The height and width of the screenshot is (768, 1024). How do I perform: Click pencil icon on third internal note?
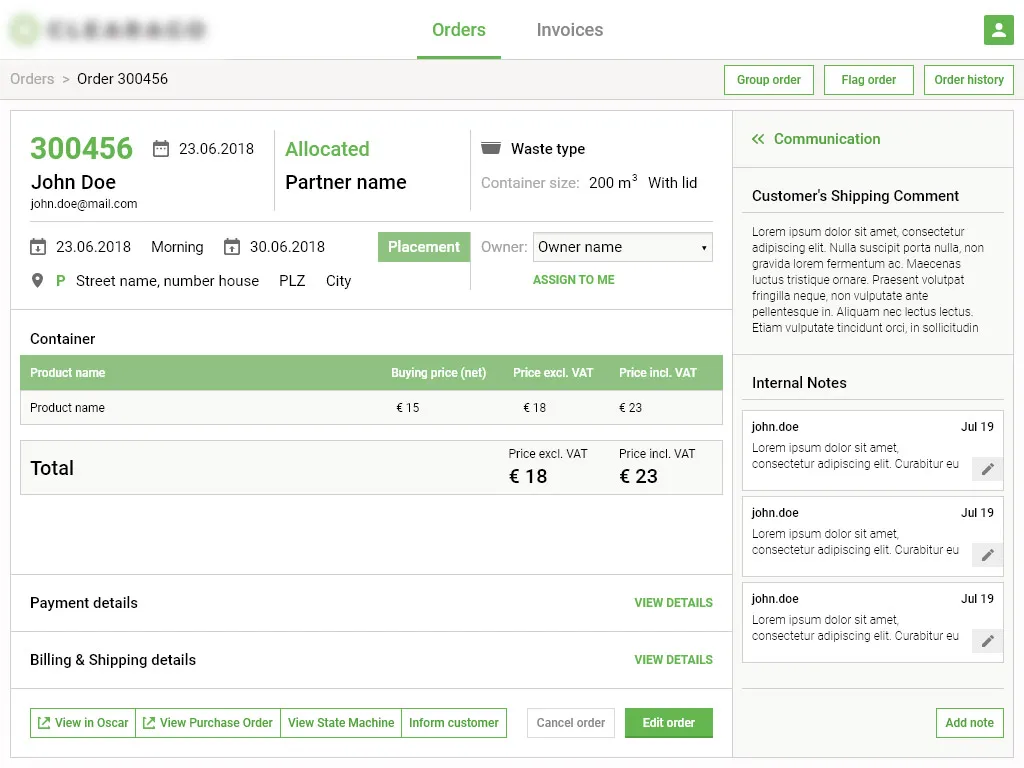click(x=987, y=641)
